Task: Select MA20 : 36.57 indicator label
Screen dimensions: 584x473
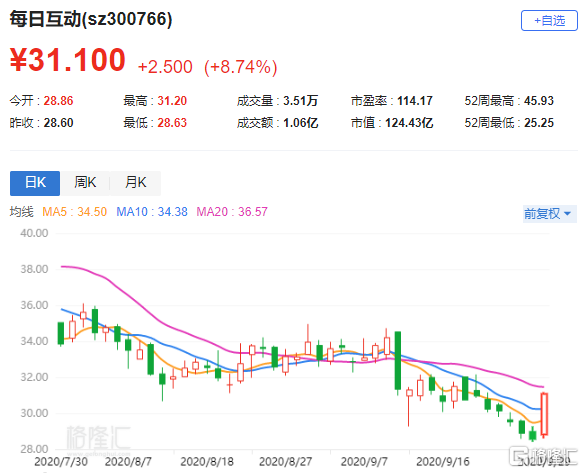Action: [x=232, y=212]
